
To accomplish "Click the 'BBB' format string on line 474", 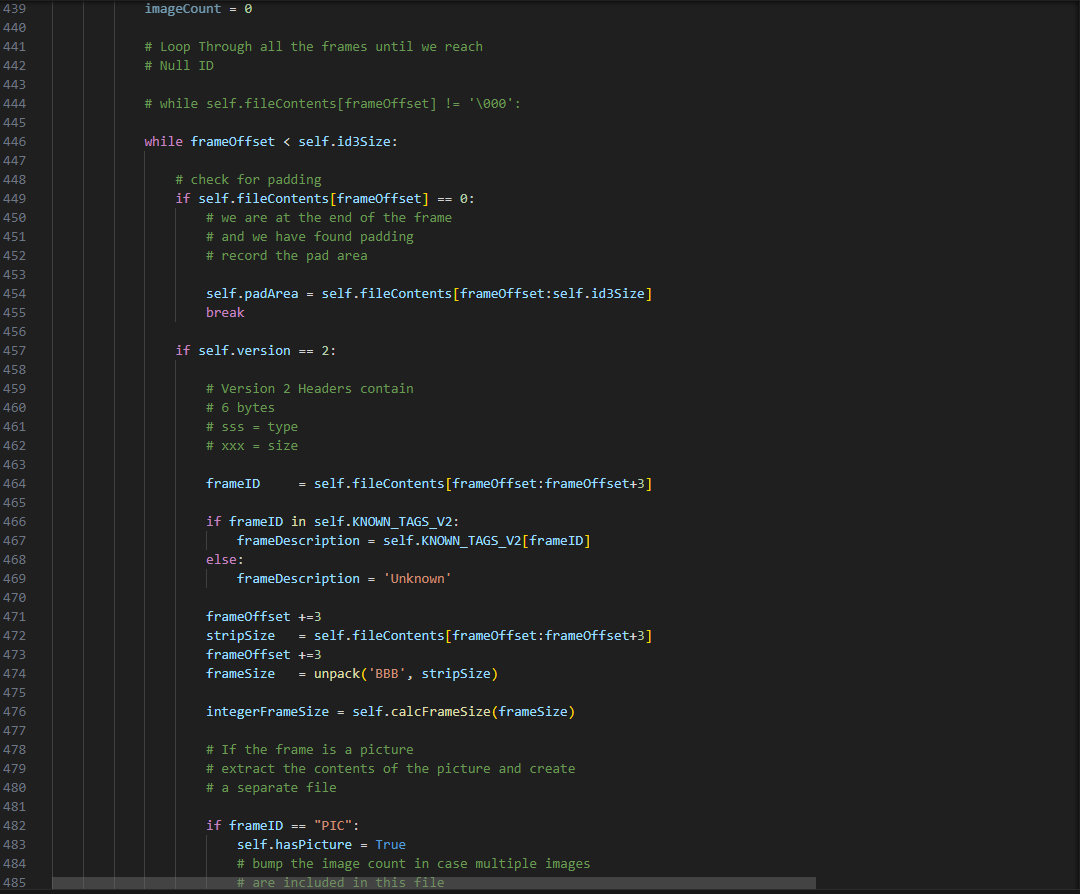I will [x=386, y=673].
